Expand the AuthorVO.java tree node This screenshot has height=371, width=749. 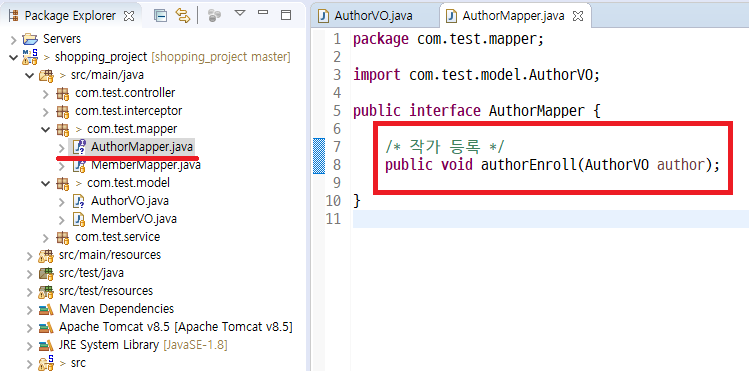pyautogui.click(x=62, y=201)
